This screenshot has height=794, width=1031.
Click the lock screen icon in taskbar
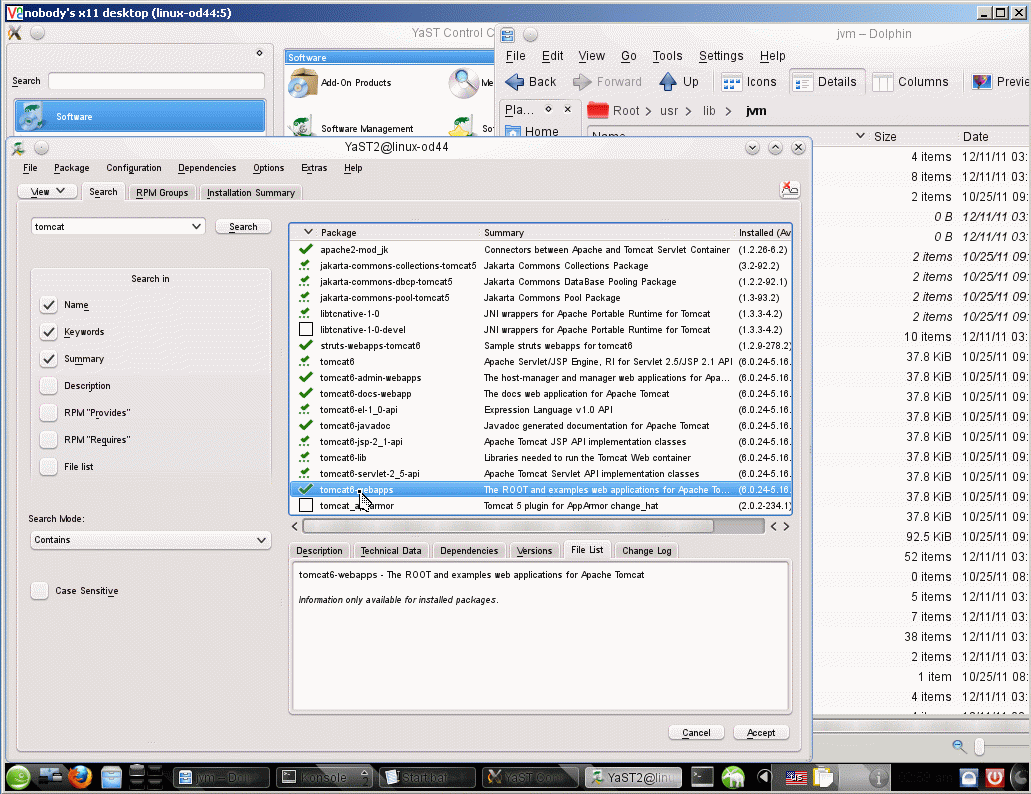coord(969,778)
